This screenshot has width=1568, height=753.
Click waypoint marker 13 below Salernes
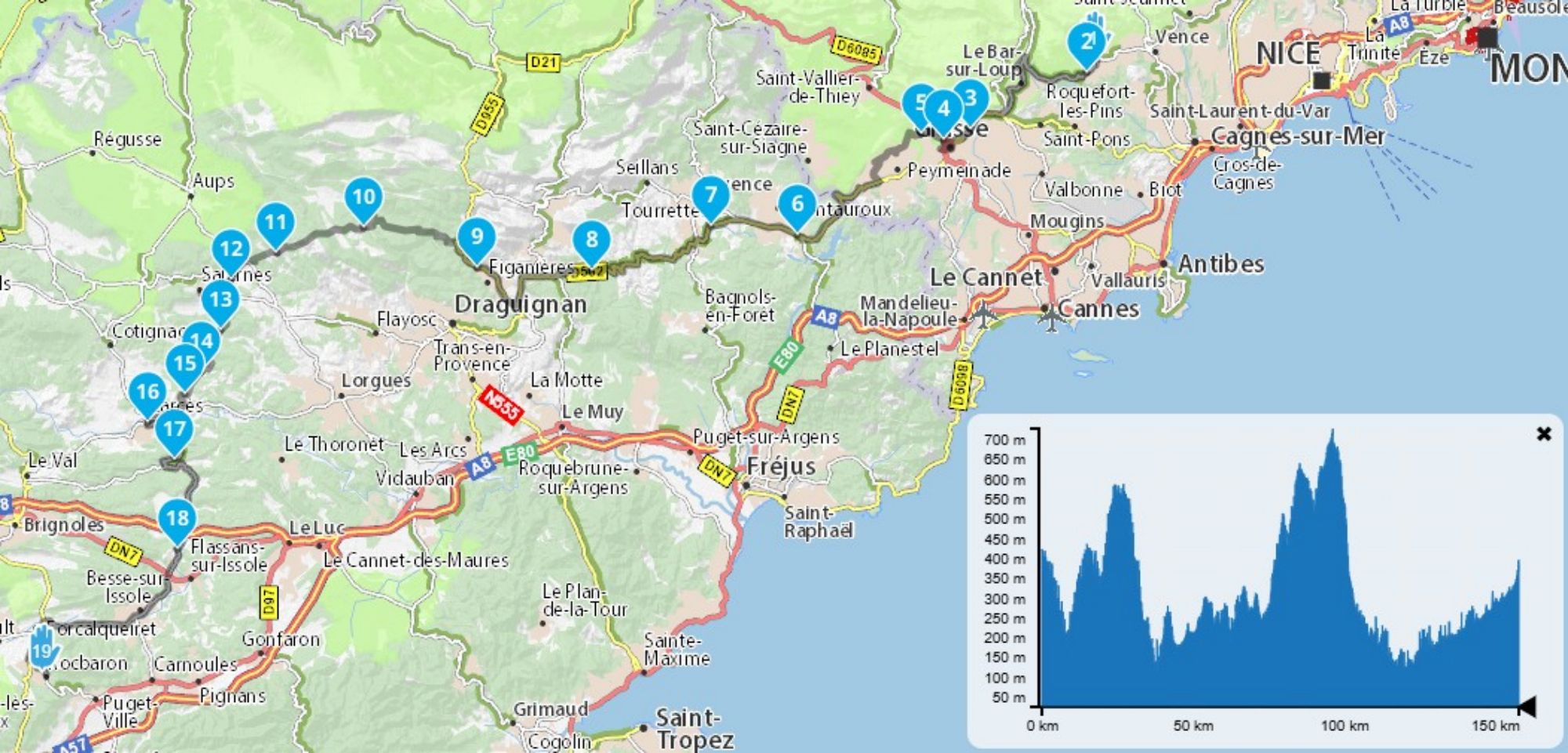pos(220,300)
